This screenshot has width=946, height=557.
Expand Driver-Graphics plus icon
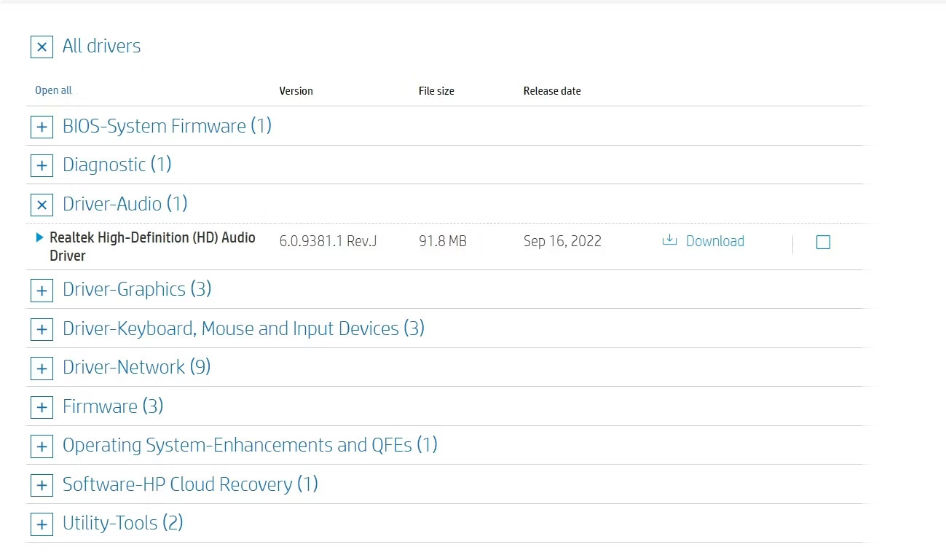click(41, 290)
